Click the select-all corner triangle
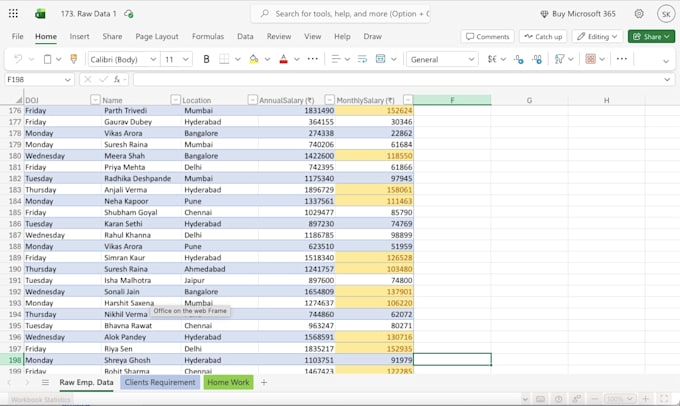Image resolution: width=680 pixels, height=406 pixels. coord(19,100)
